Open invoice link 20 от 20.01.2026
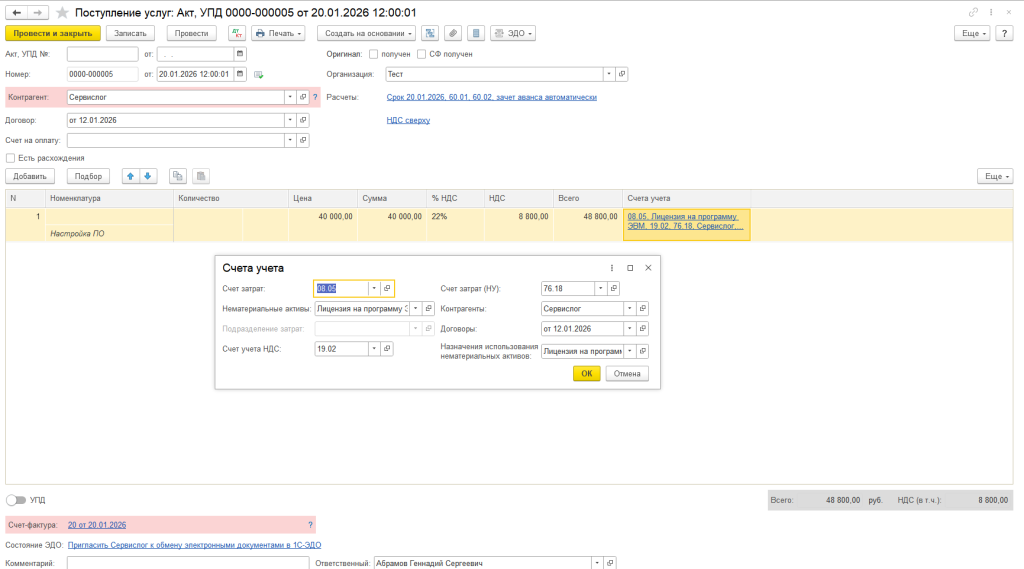The image size is (1024, 569). tap(97, 525)
